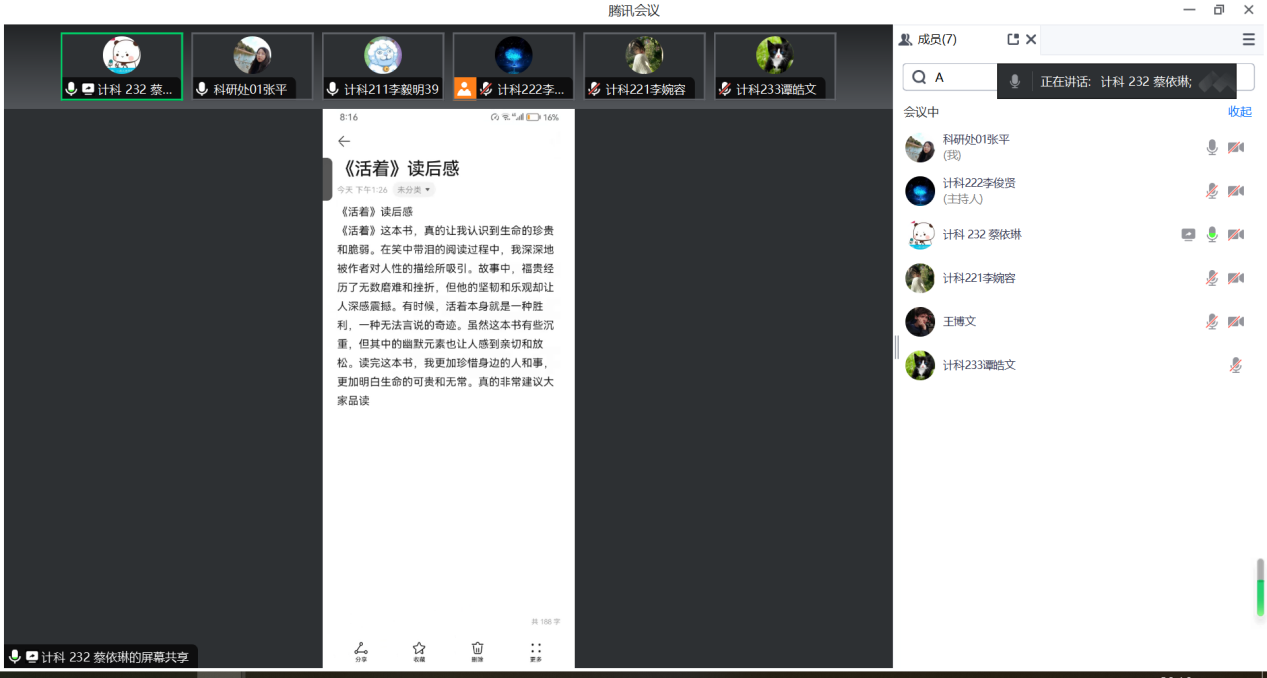The image size is (1267, 678).
Task: Click muted mic icon of 计科233谭皓文 in list
Action: [1236, 366]
